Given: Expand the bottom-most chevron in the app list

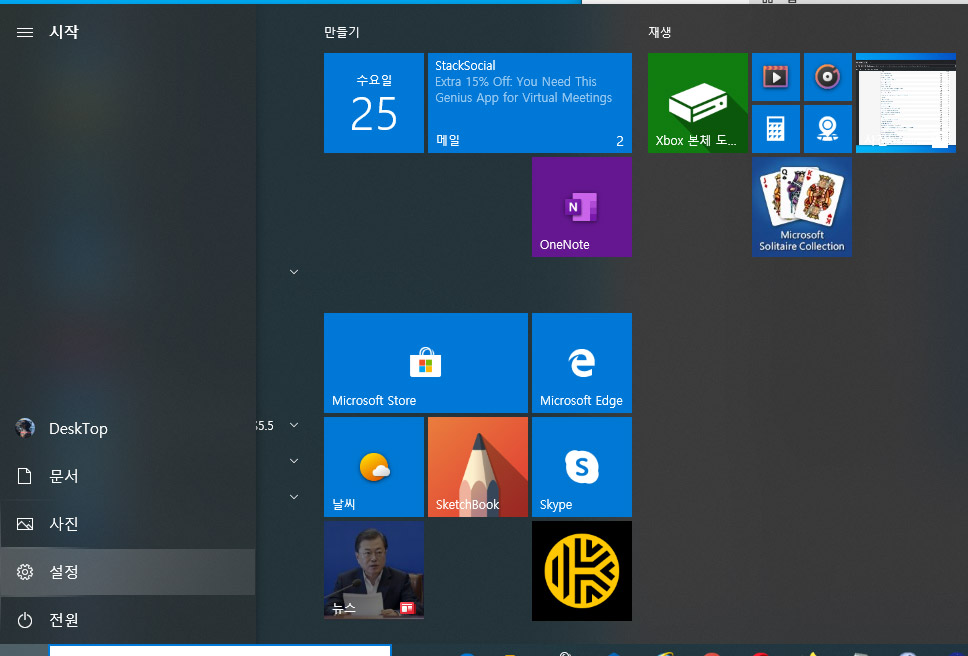Looking at the screenshot, I should click(294, 496).
